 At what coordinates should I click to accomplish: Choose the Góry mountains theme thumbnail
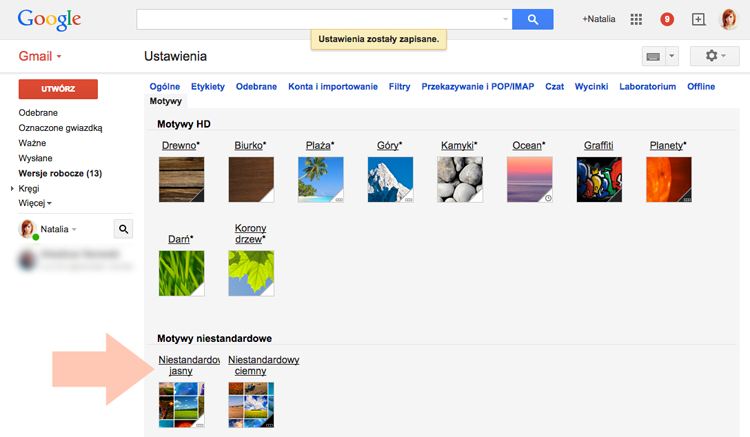click(x=390, y=179)
